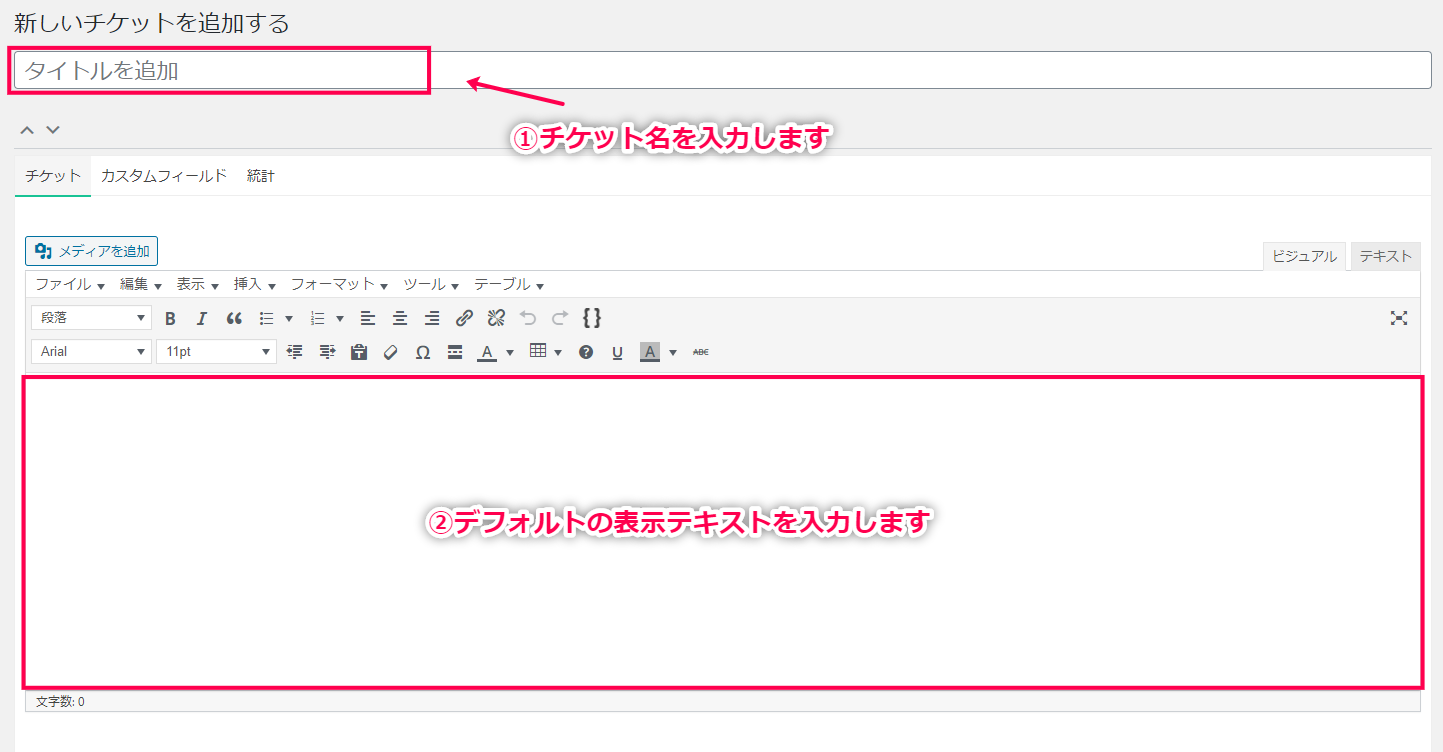Click the down chevron above the tabs
1443x752 pixels.
coord(53,130)
